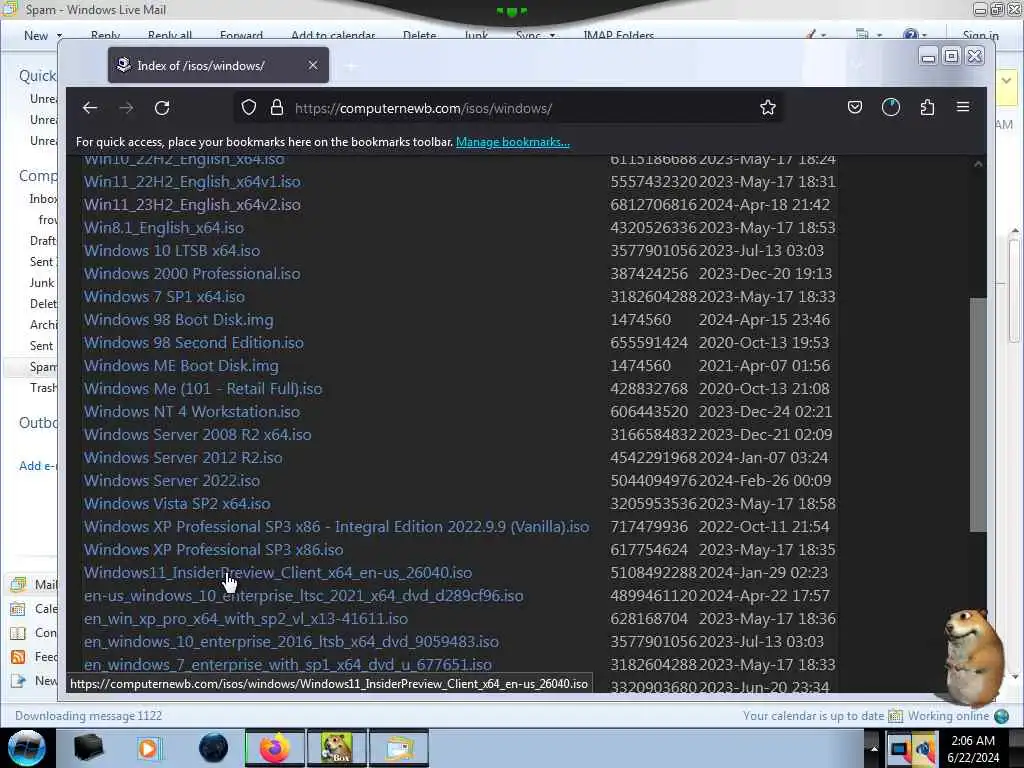Open the tracking protection shield icon
This screenshot has width=1024, height=768.
pyautogui.click(x=249, y=108)
